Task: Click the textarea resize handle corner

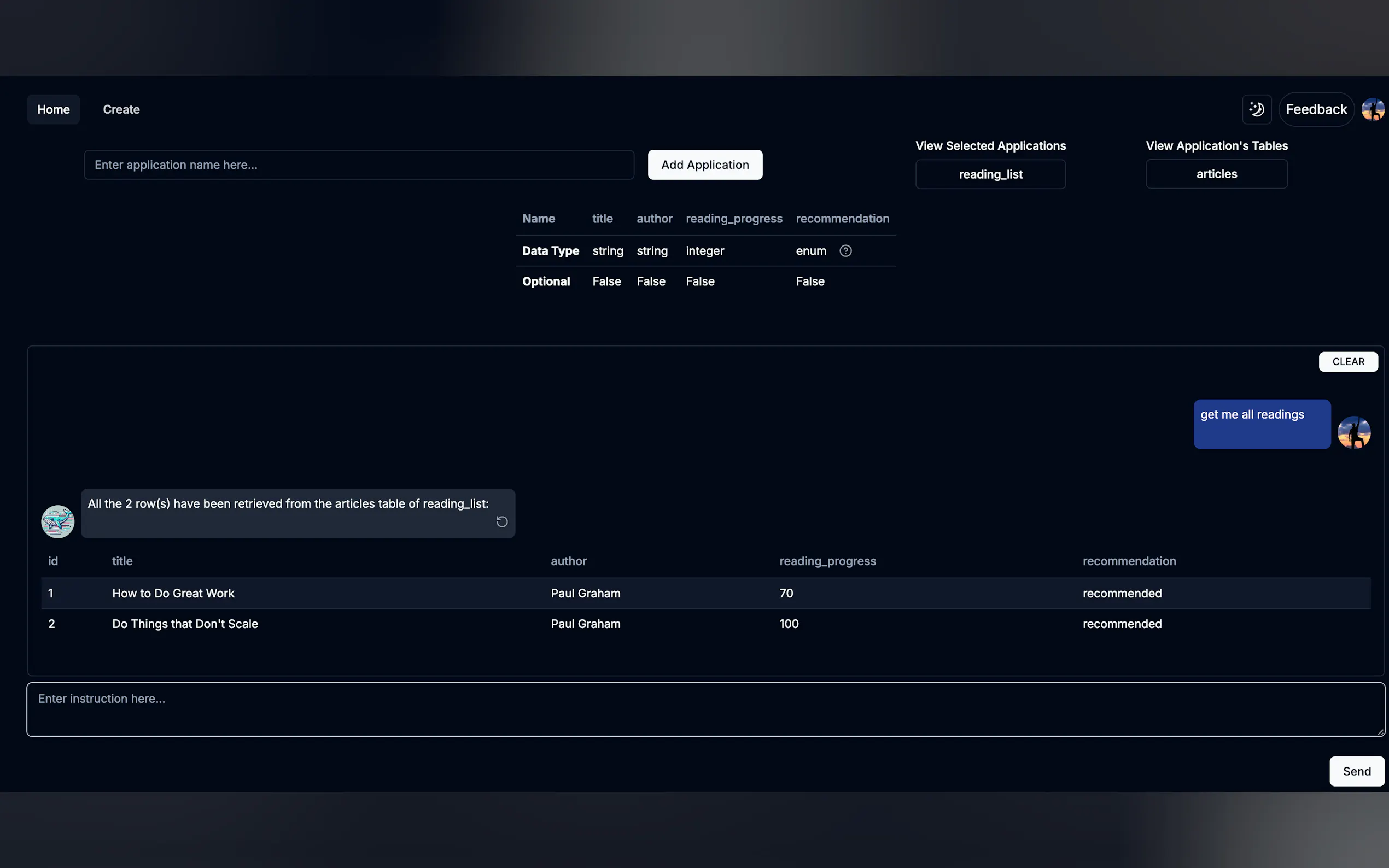Action: (1380, 731)
